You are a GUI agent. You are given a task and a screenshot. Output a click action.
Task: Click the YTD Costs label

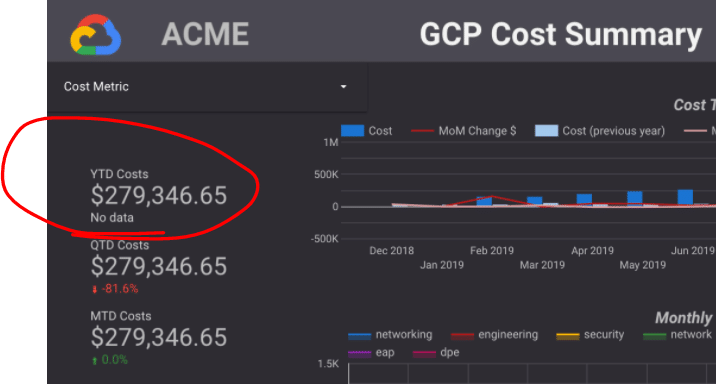coord(119,174)
